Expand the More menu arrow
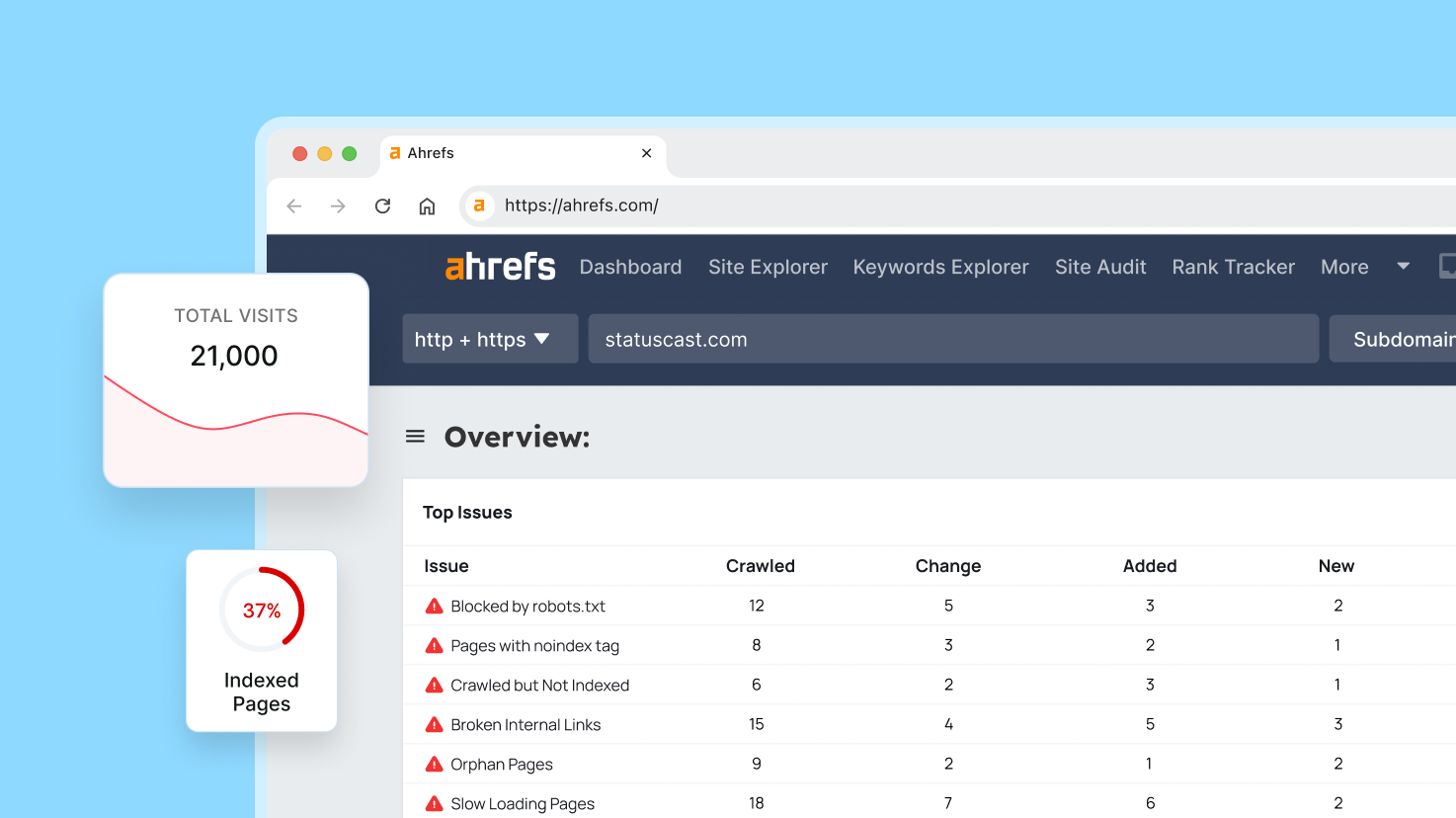The height and width of the screenshot is (818, 1456). [1403, 266]
